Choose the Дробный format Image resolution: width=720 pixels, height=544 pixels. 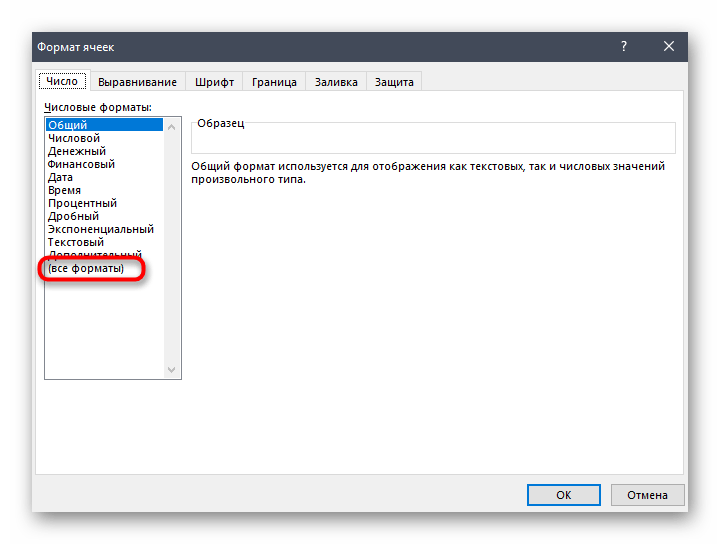tap(104, 216)
